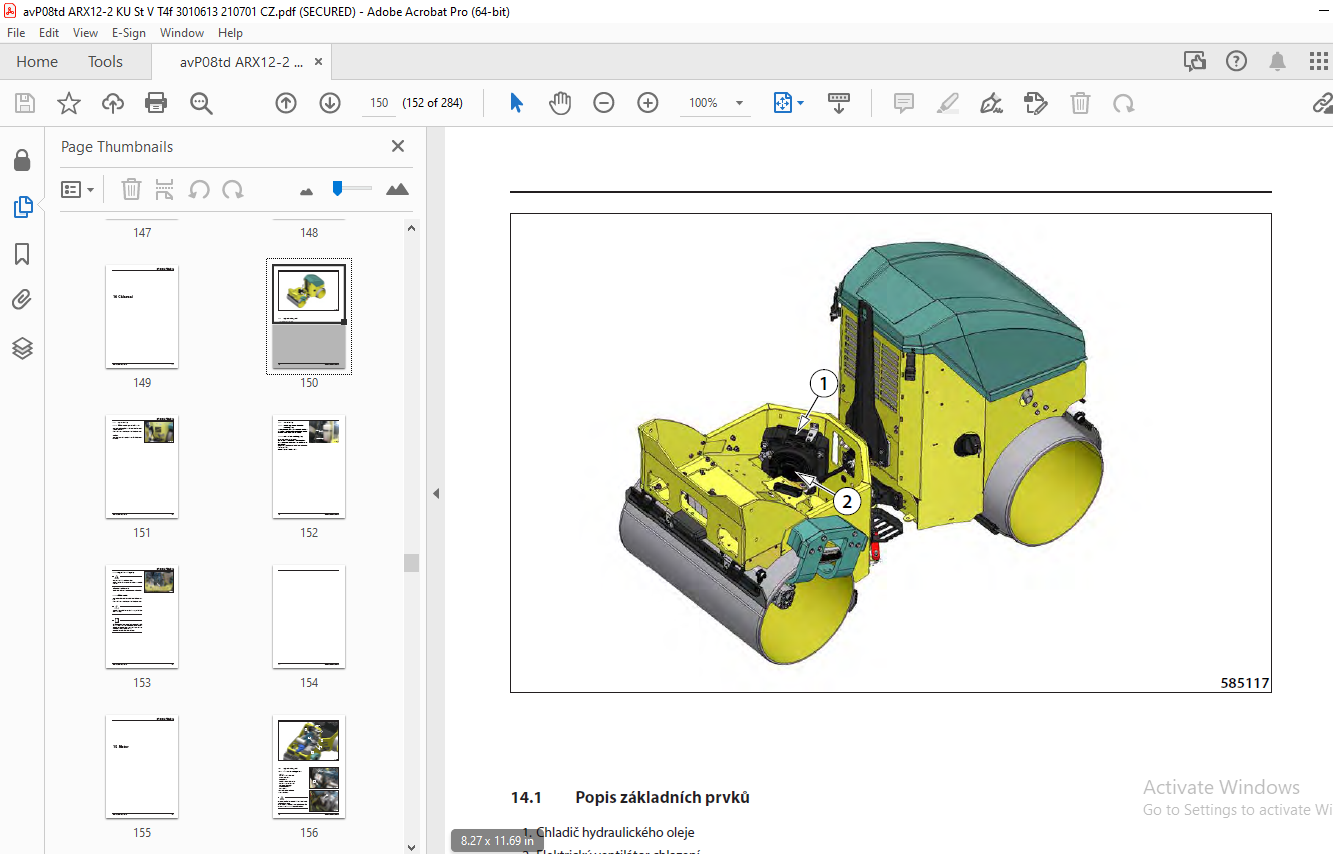This screenshot has width=1333, height=854.
Task: Open the Window menu
Action: (182, 32)
